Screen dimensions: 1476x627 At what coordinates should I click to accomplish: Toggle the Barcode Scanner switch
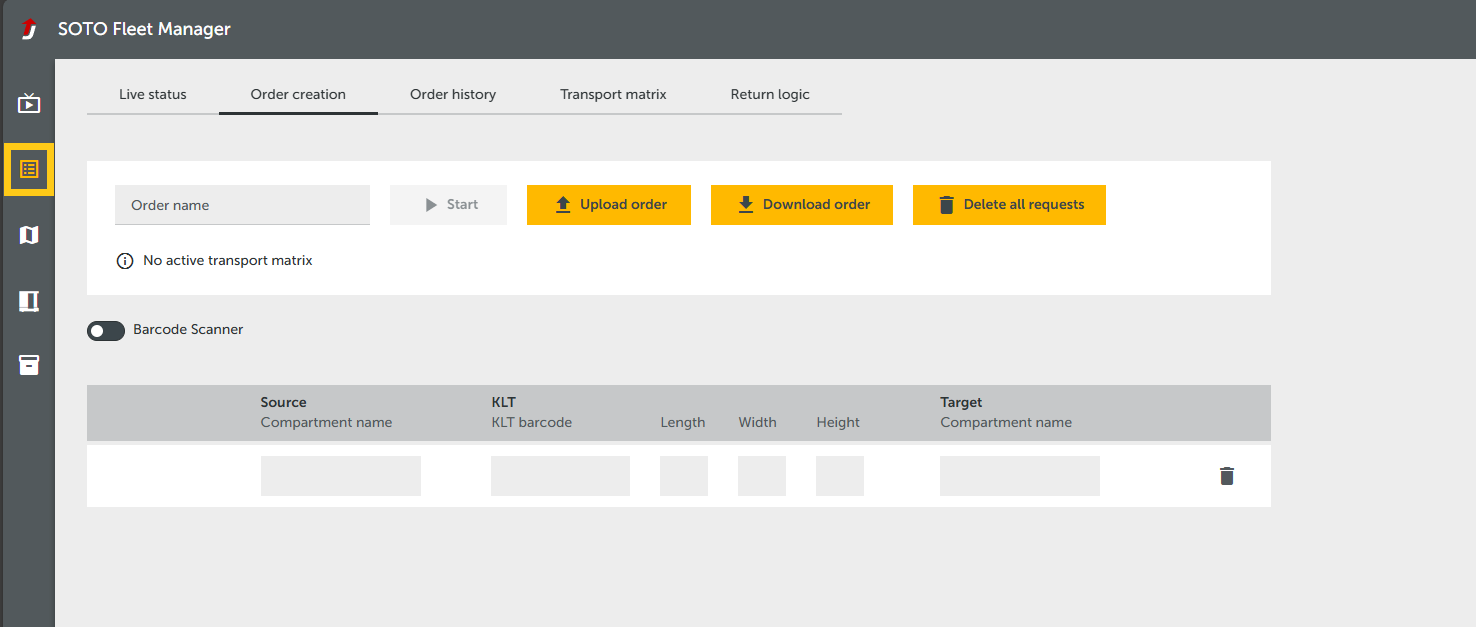[106, 330]
